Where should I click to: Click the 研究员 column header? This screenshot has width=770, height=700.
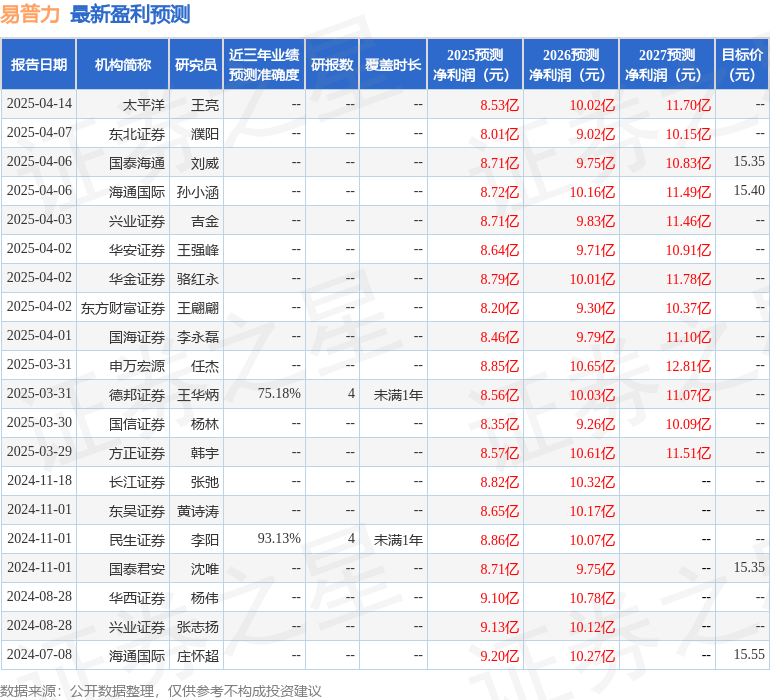tap(196, 64)
